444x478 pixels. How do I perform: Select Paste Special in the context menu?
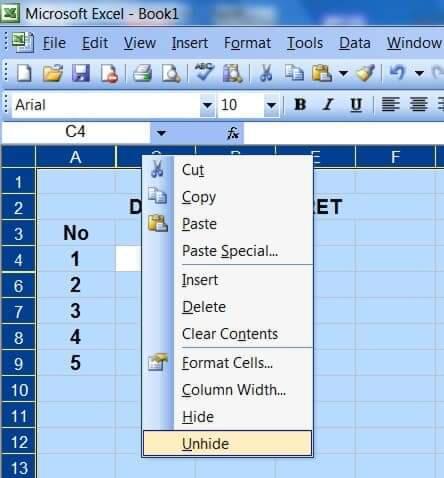click(230, 251)
